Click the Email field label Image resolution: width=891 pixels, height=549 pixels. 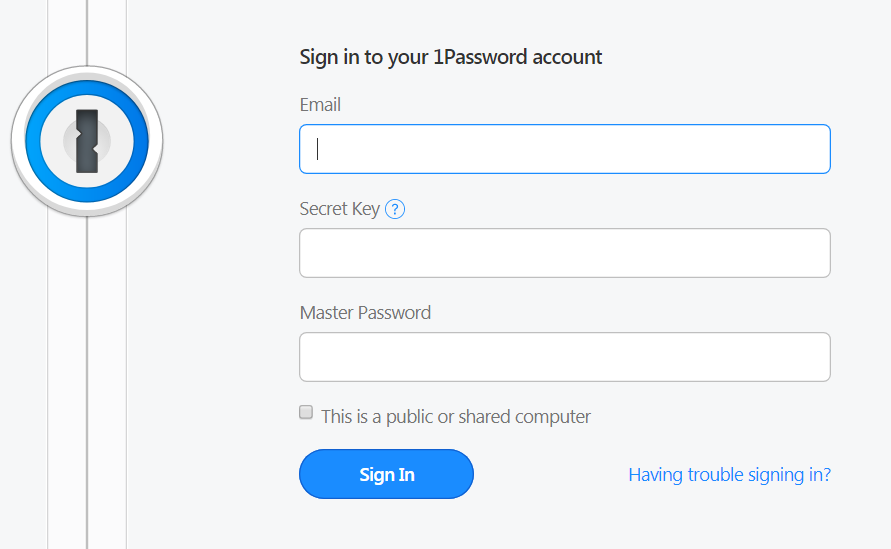(320, 105)
